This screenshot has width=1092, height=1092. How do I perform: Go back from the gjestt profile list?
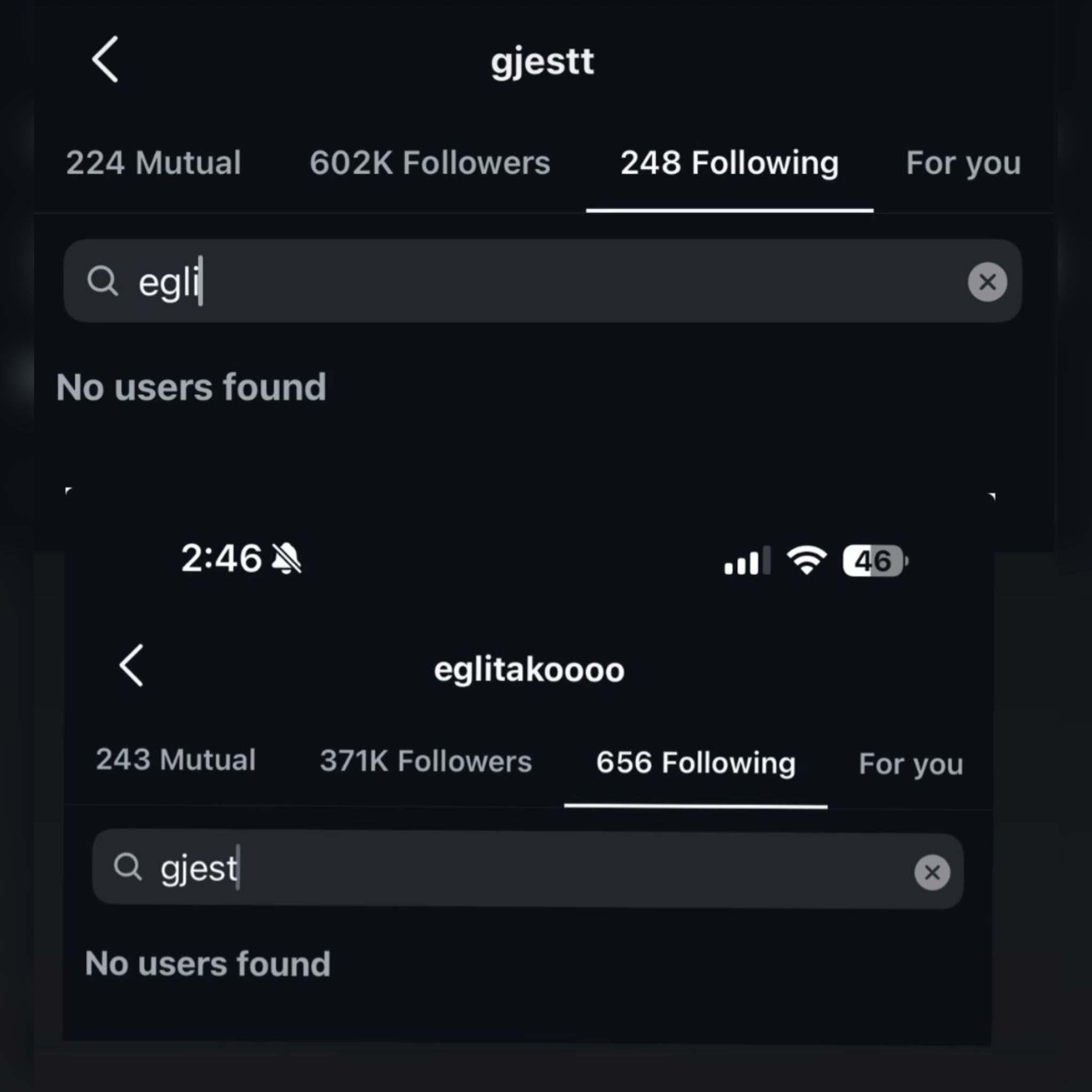coord(106,60)
